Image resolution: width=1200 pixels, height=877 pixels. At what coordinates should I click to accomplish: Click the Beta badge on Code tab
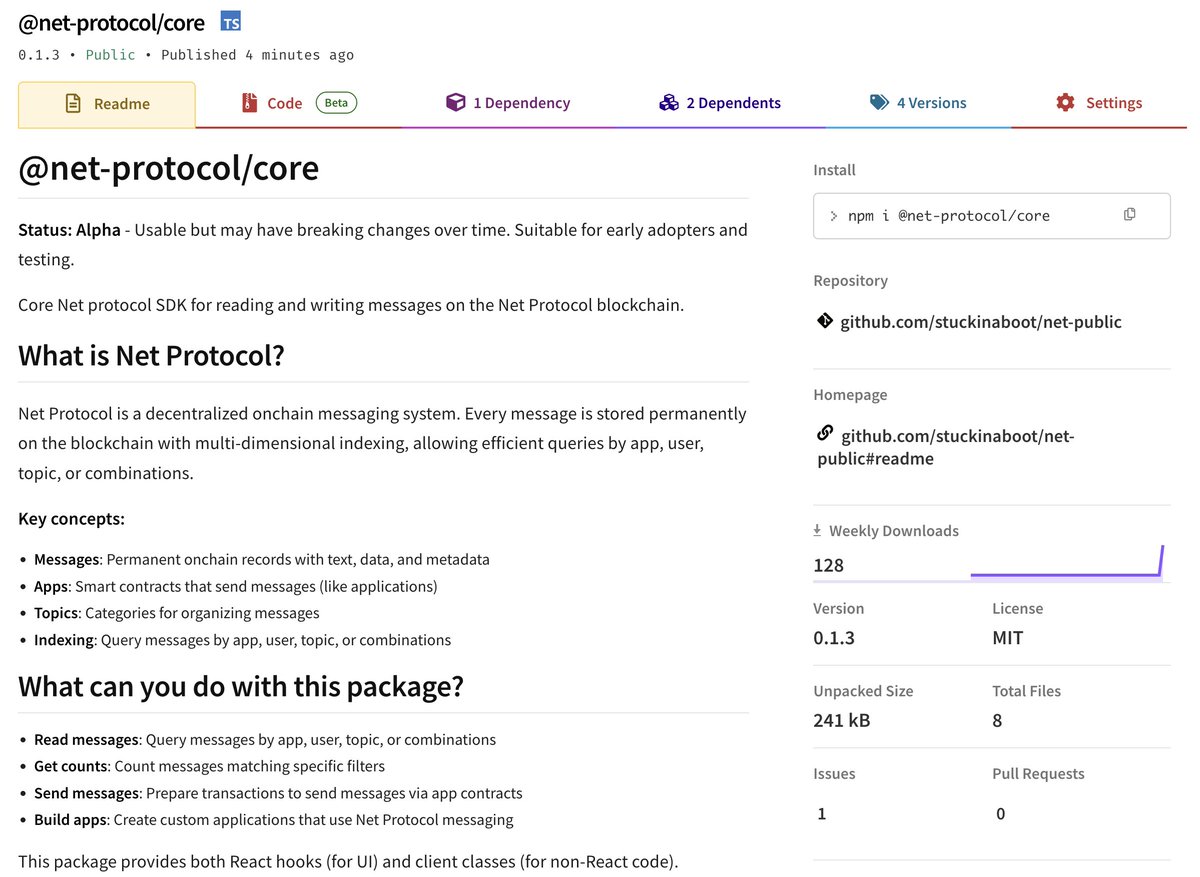pos(336,102)
